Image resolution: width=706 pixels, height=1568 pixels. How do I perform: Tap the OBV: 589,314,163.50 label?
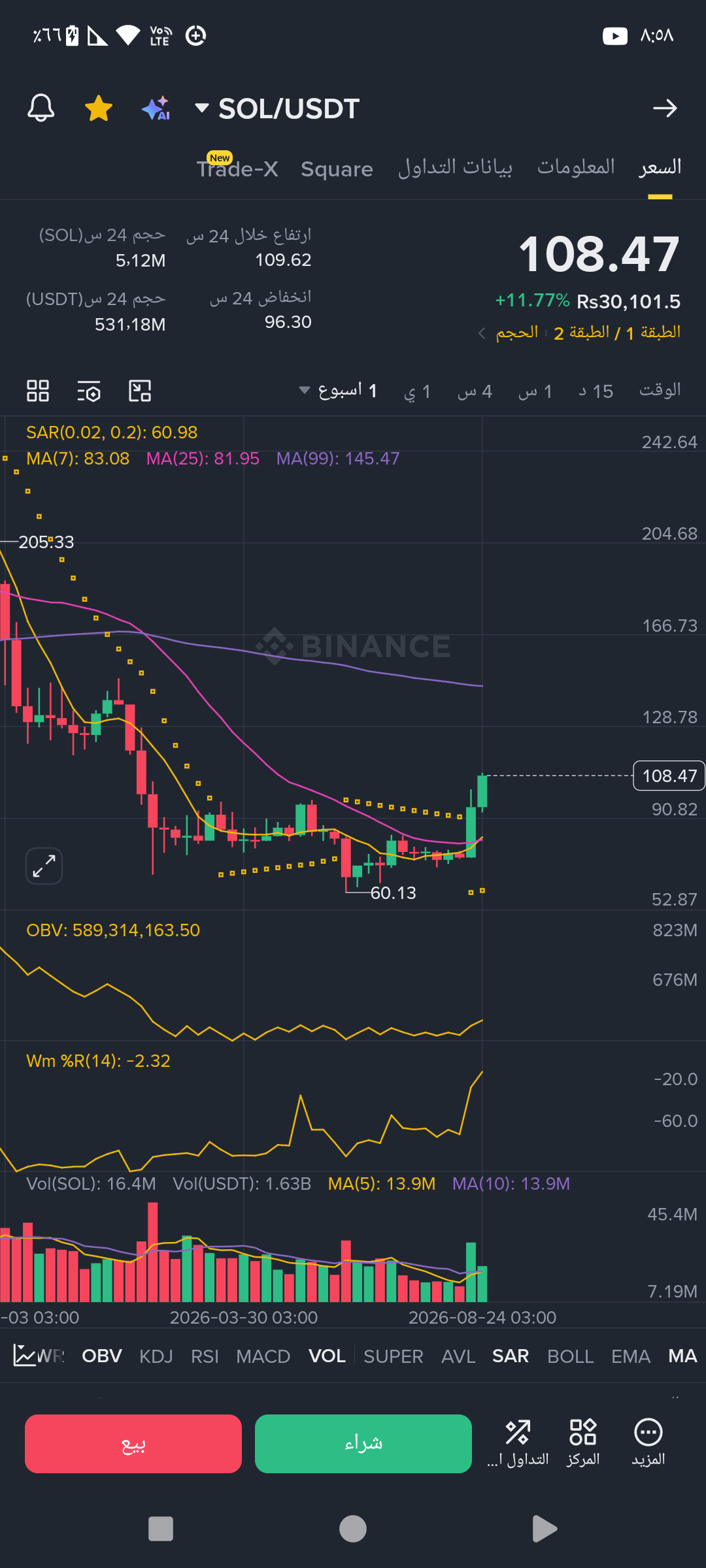[x=113, y=930]
